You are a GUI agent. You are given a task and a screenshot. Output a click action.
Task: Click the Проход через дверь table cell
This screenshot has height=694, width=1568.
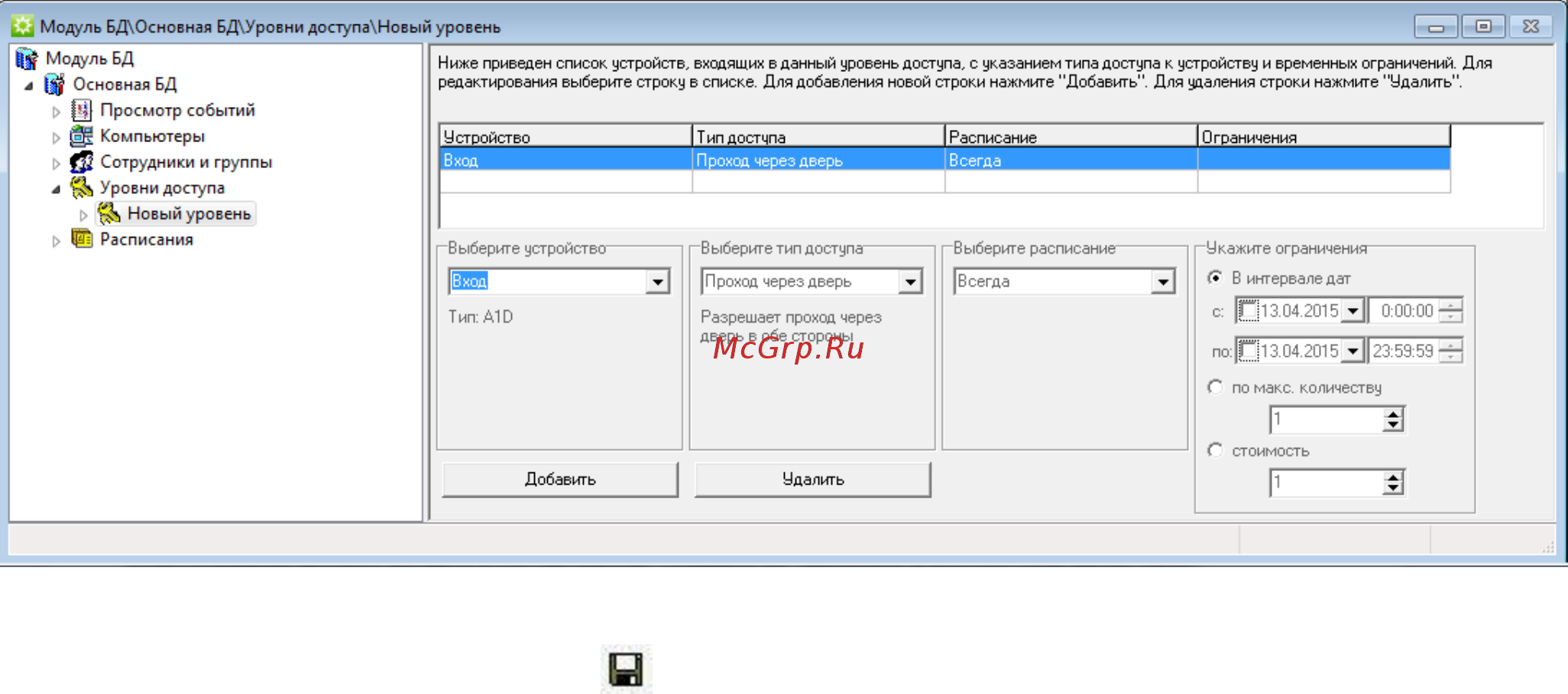click(818, 160)
